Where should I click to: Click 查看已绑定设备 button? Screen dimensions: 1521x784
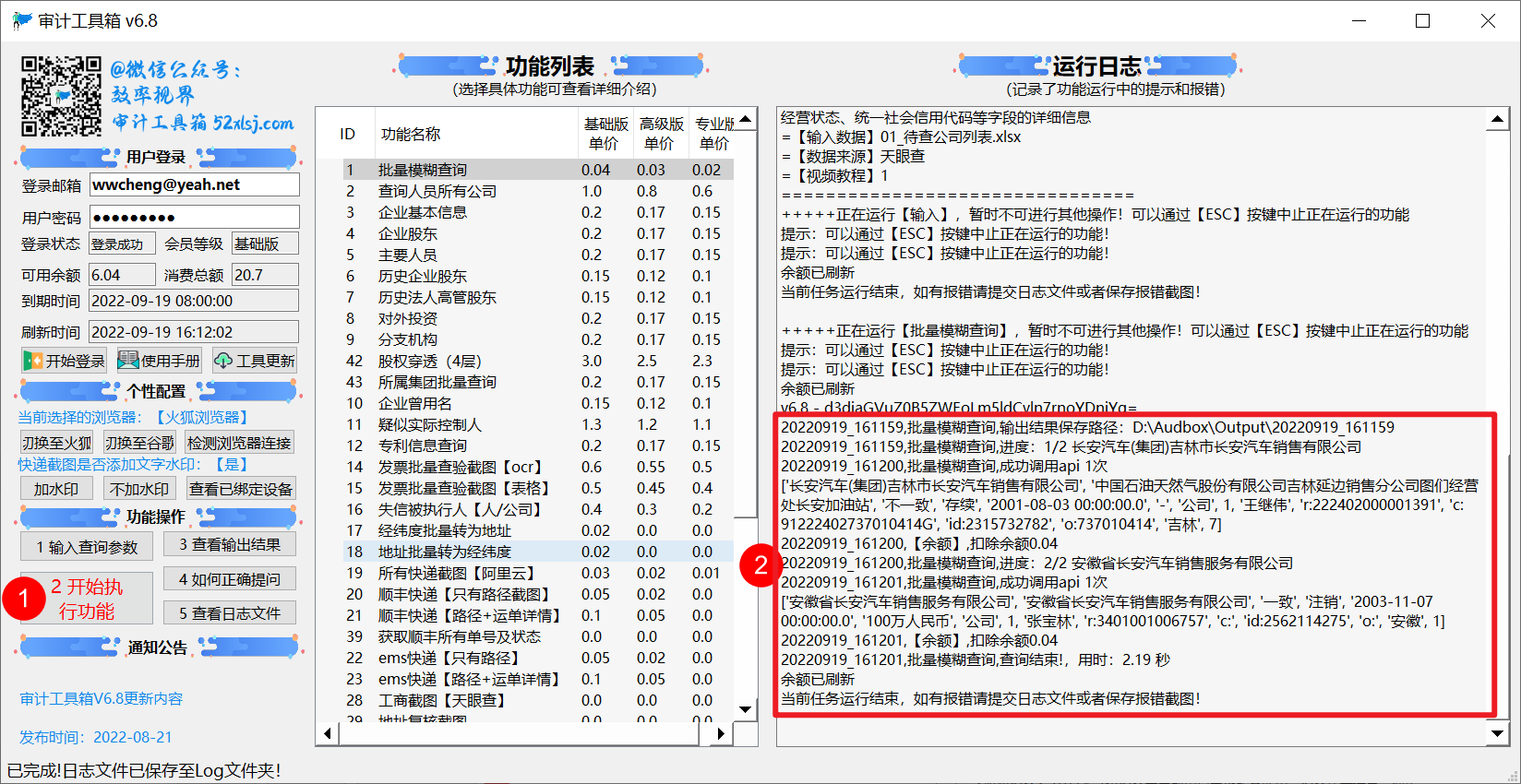click(240, 489)
